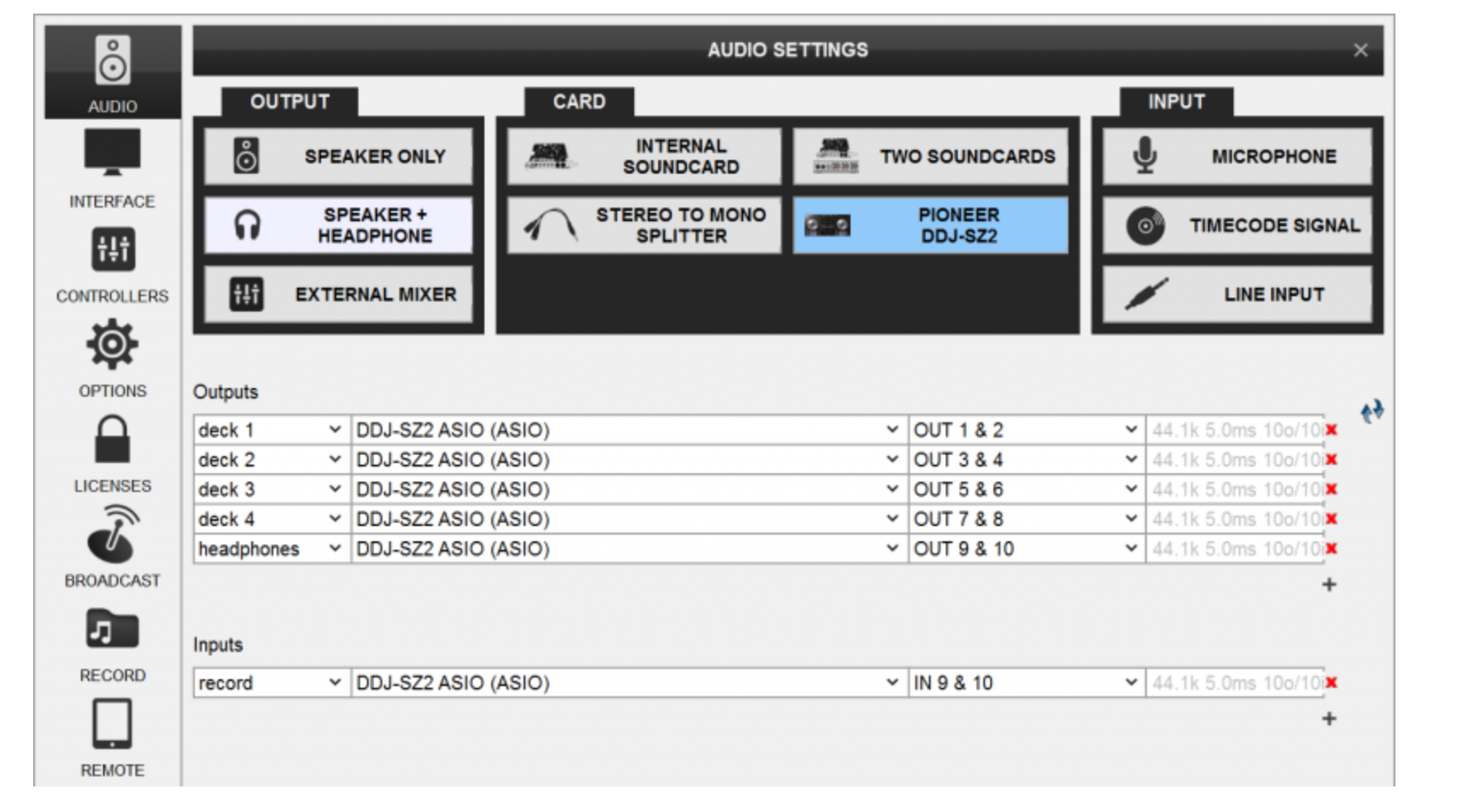Click the INPUT tab header
This screenshot has width=1478, height=812.
1177,102
